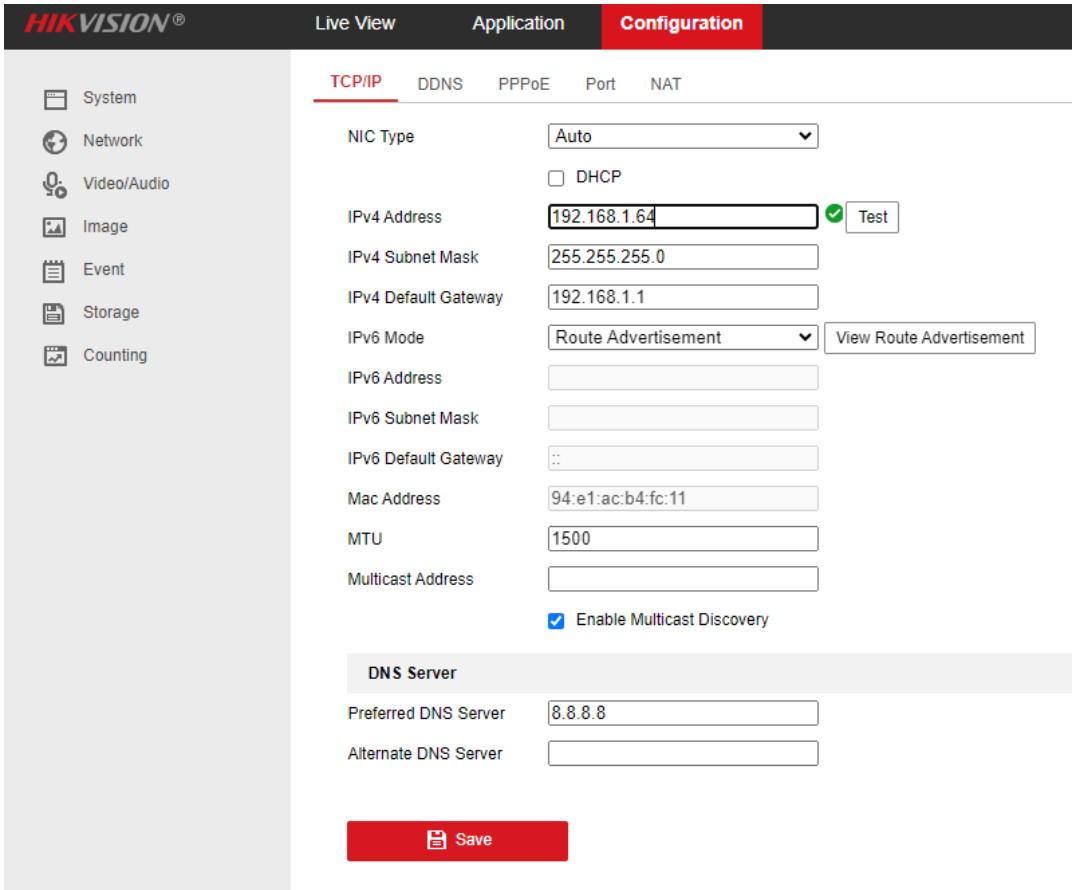Expand the NIC Type dropdown
This screenshot has width=1078, height=890.
[x=683, y=137]
